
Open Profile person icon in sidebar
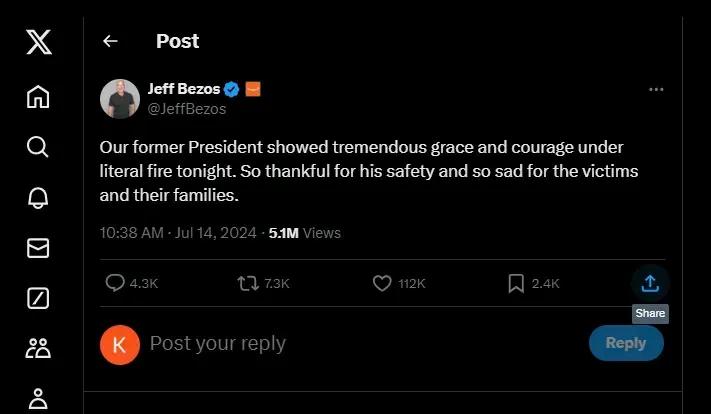click(x=38, y=397)
